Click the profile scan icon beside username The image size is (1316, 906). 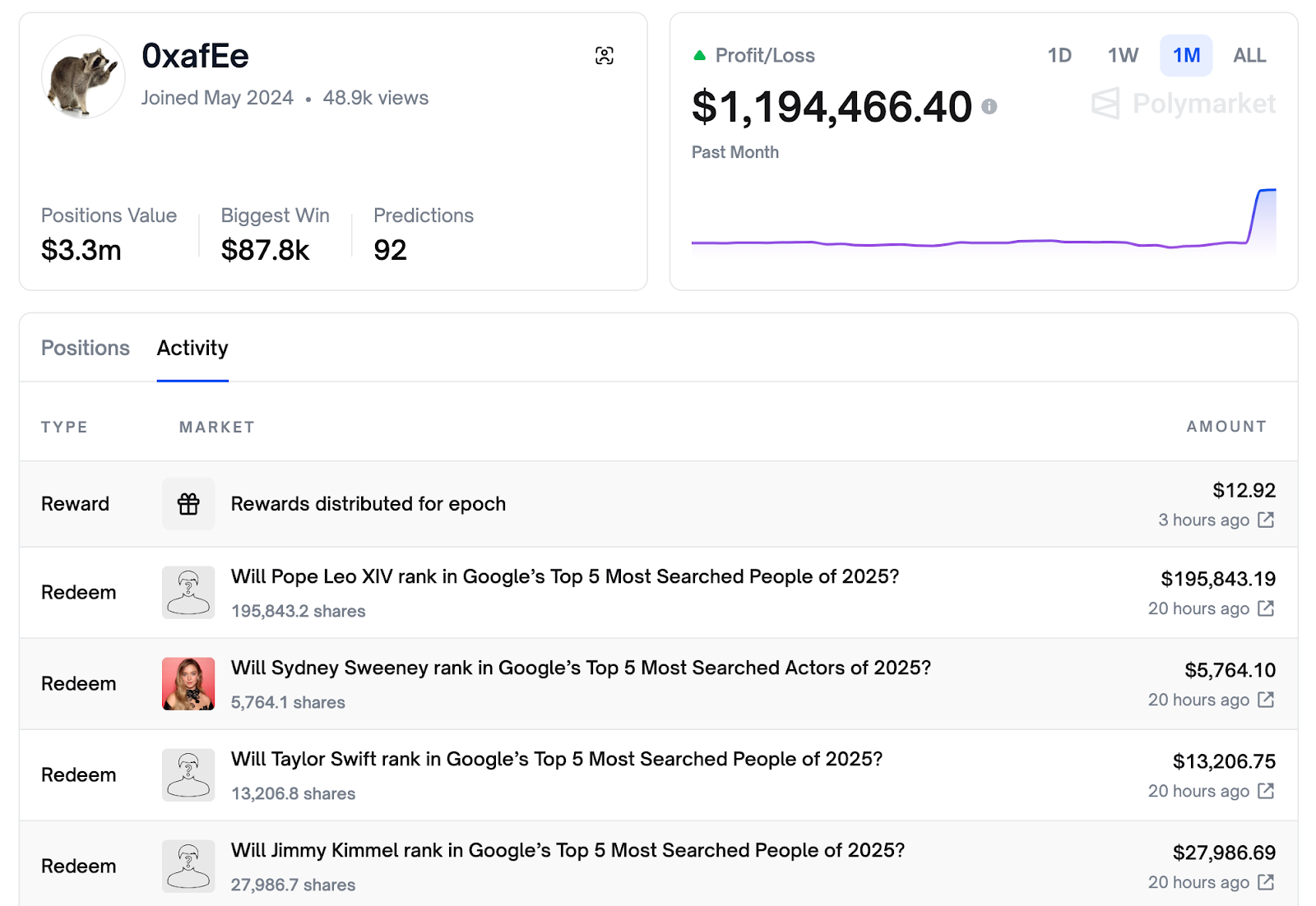(x=605, y=56)
